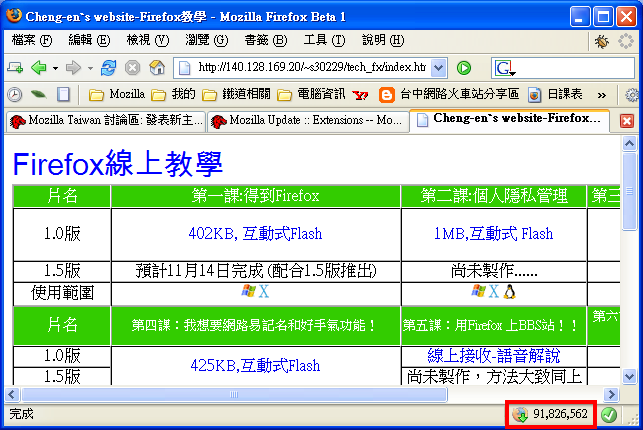The image size is (643, 430).
Task: Click the Linux penguin icon in table
Action: coord(509,292)
